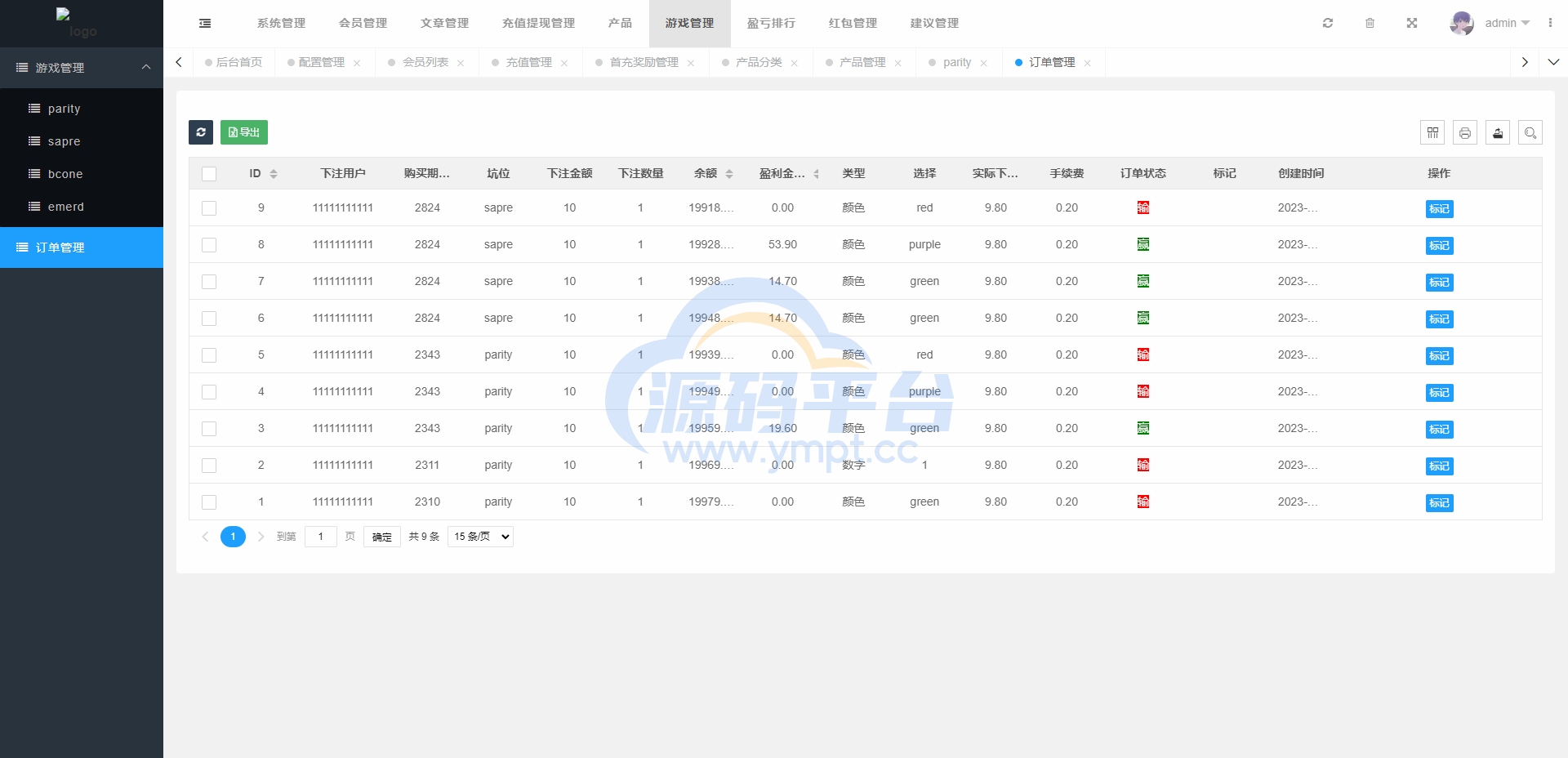Click the 确定 pagination confirm button

(382, 537)
